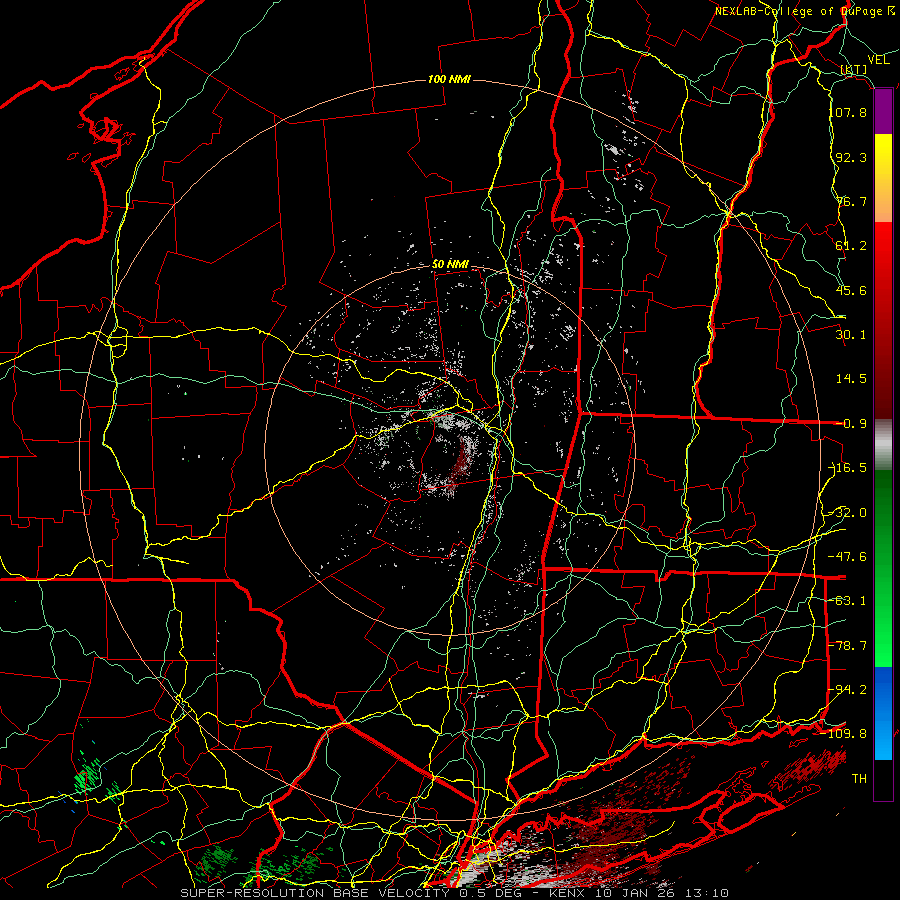
Task: Click the 100 NMI range ring label
Action: pos(449,79)
